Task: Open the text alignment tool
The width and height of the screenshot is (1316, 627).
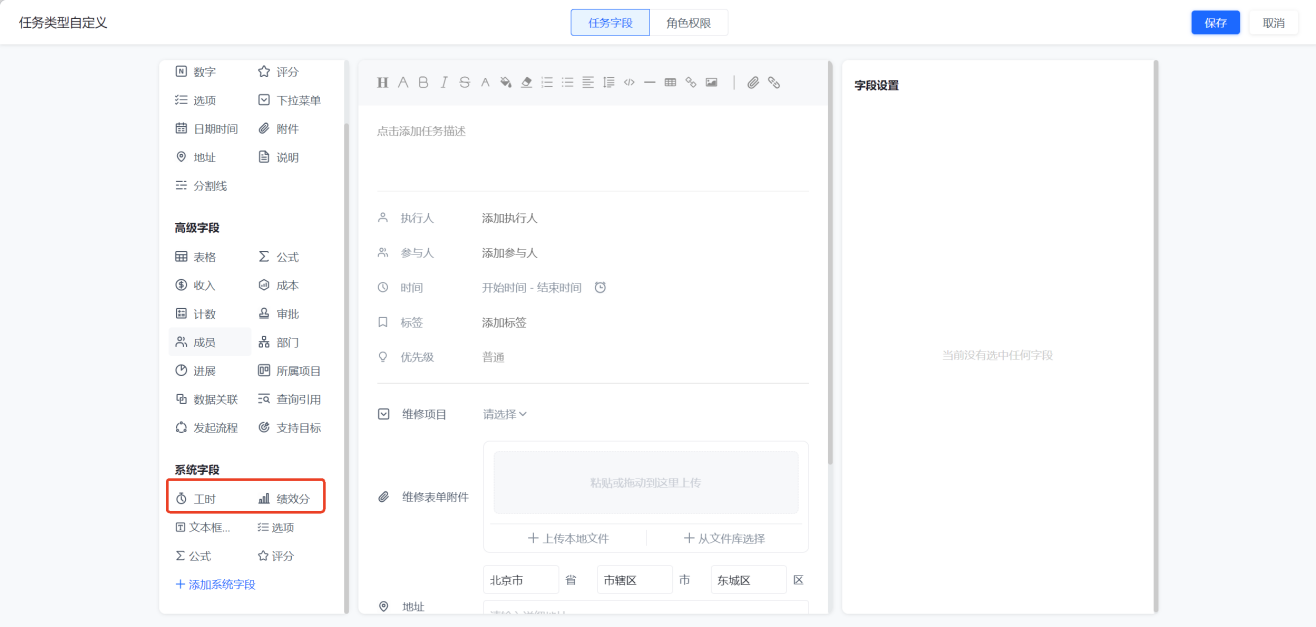Action: click(x=588, y=83)
